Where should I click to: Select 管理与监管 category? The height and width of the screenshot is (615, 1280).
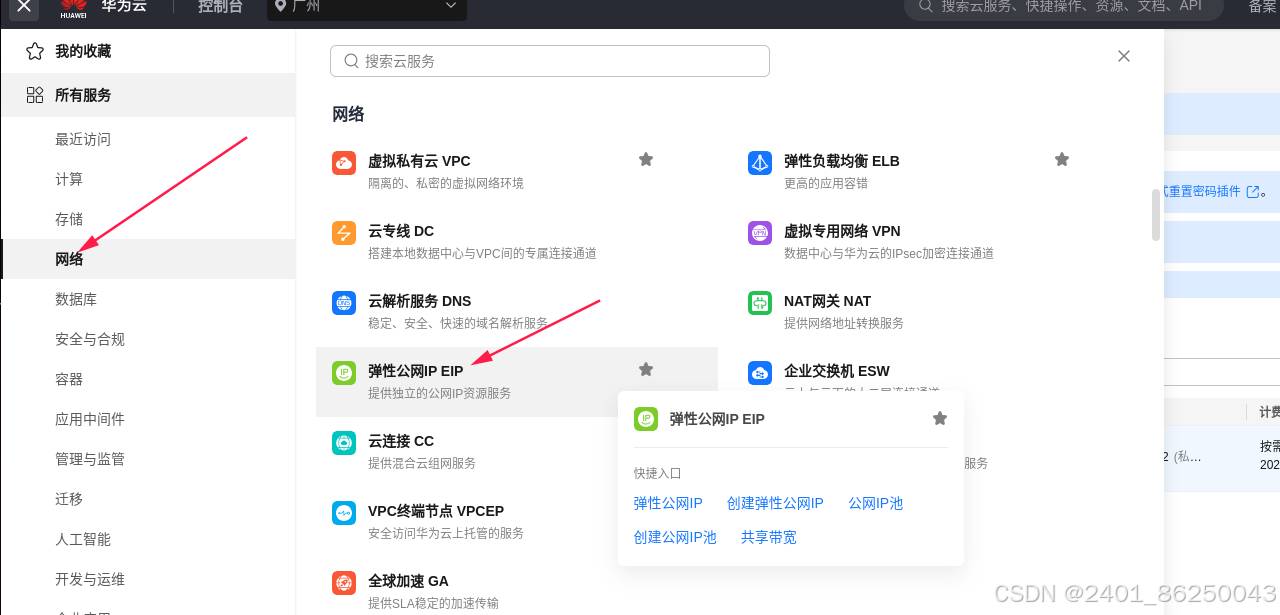90,459
